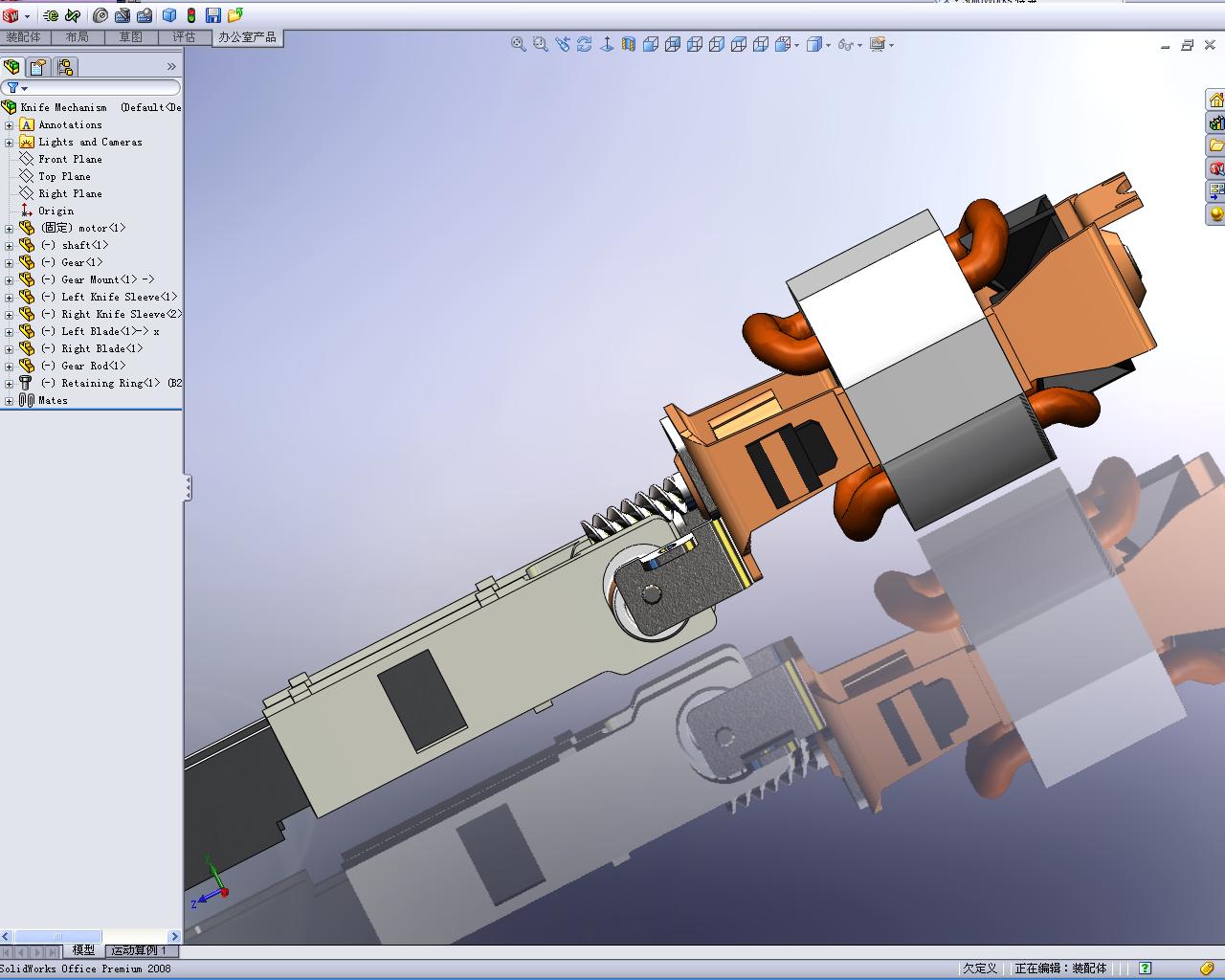Select Top Plane in the tree
Screen dimensions: 1225x980
[x=64, y=177]
